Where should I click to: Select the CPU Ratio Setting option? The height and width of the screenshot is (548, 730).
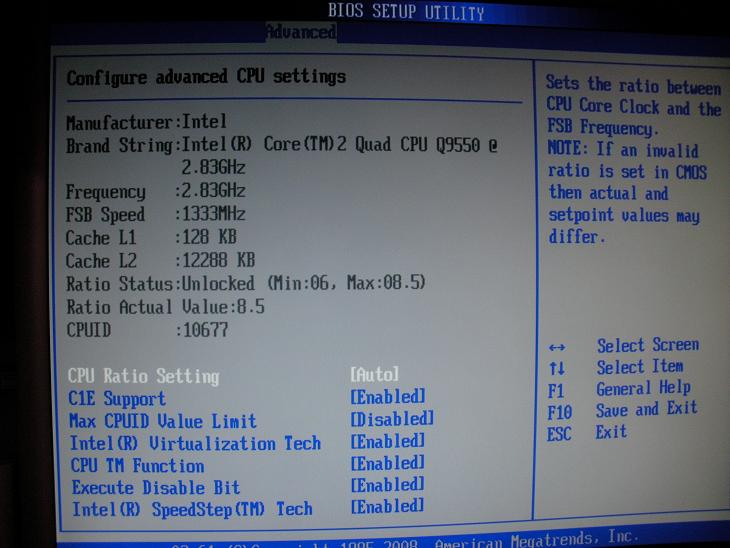point(144,376)
